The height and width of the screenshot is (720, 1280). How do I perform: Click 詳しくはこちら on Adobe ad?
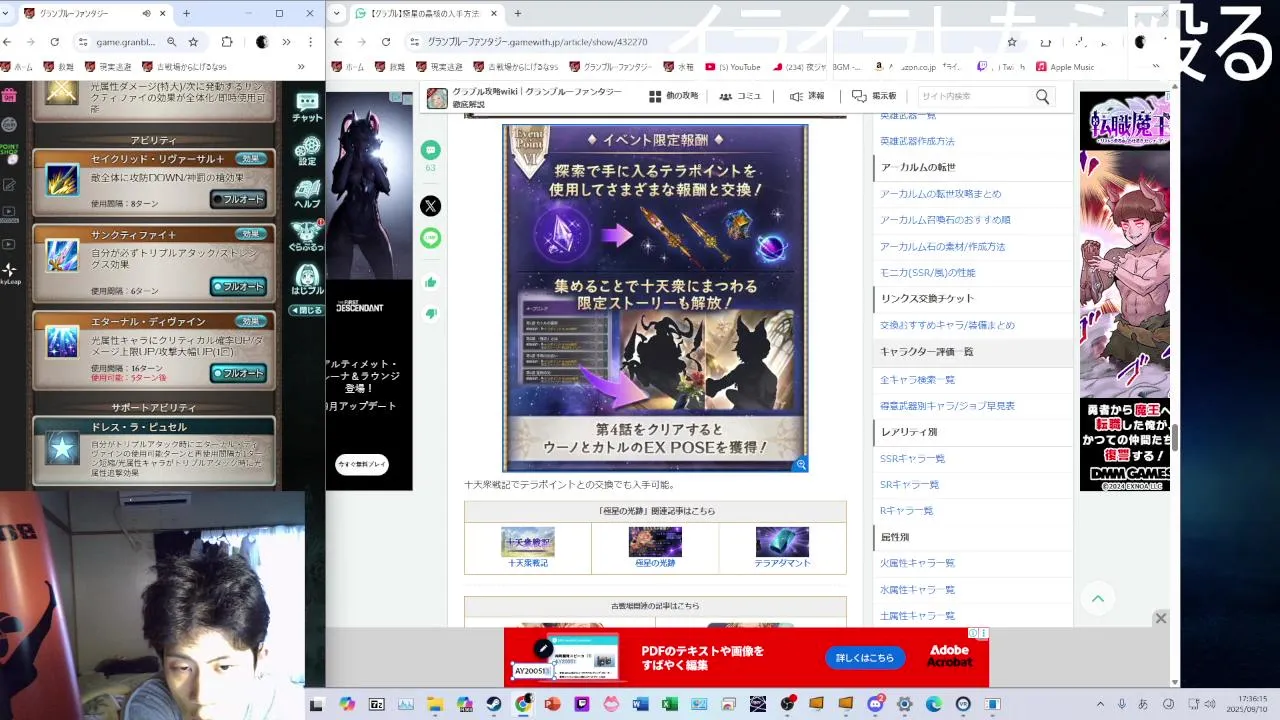[865, 658]
